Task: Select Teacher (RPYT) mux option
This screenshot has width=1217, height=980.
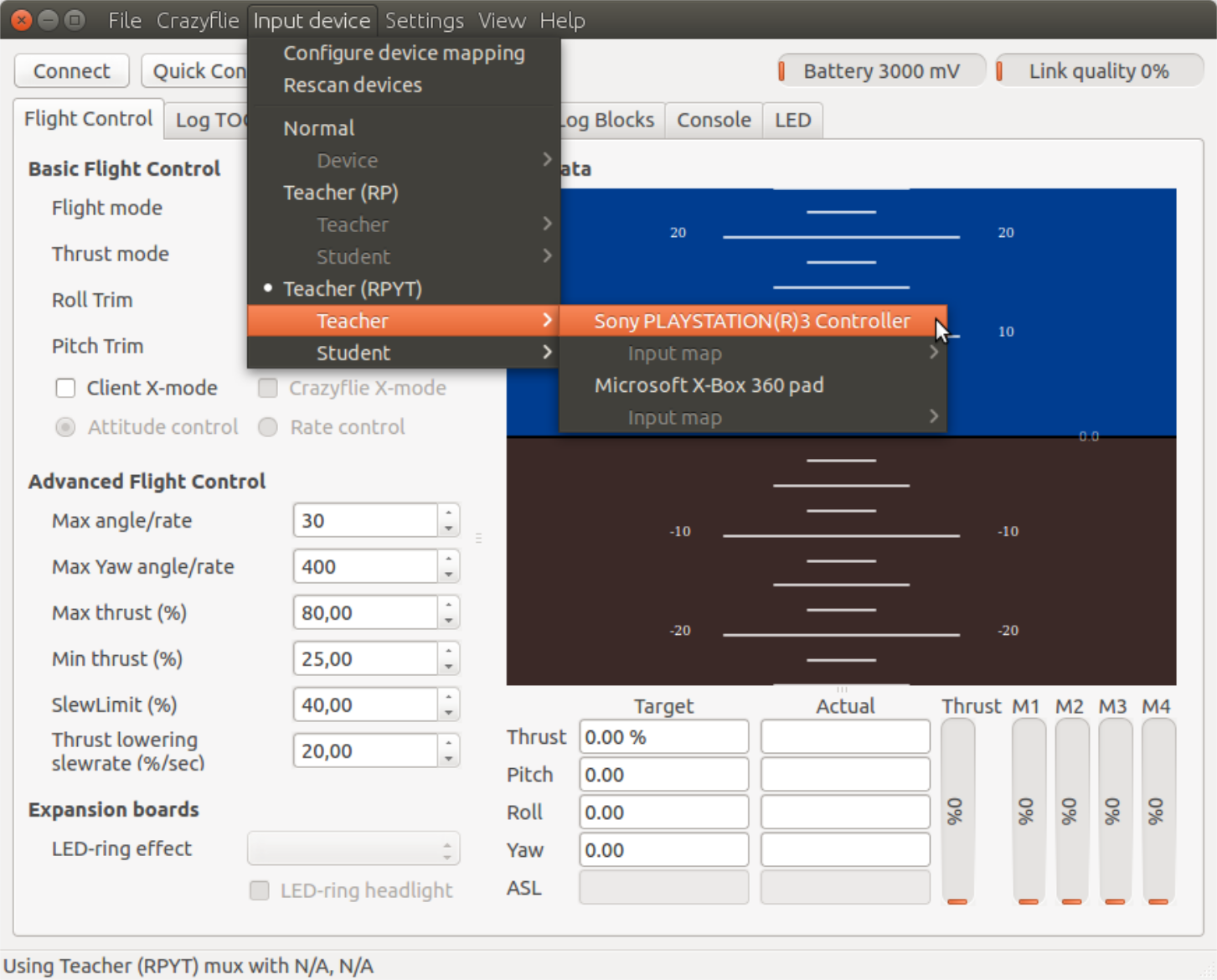Action: click(x=404, y=289)
